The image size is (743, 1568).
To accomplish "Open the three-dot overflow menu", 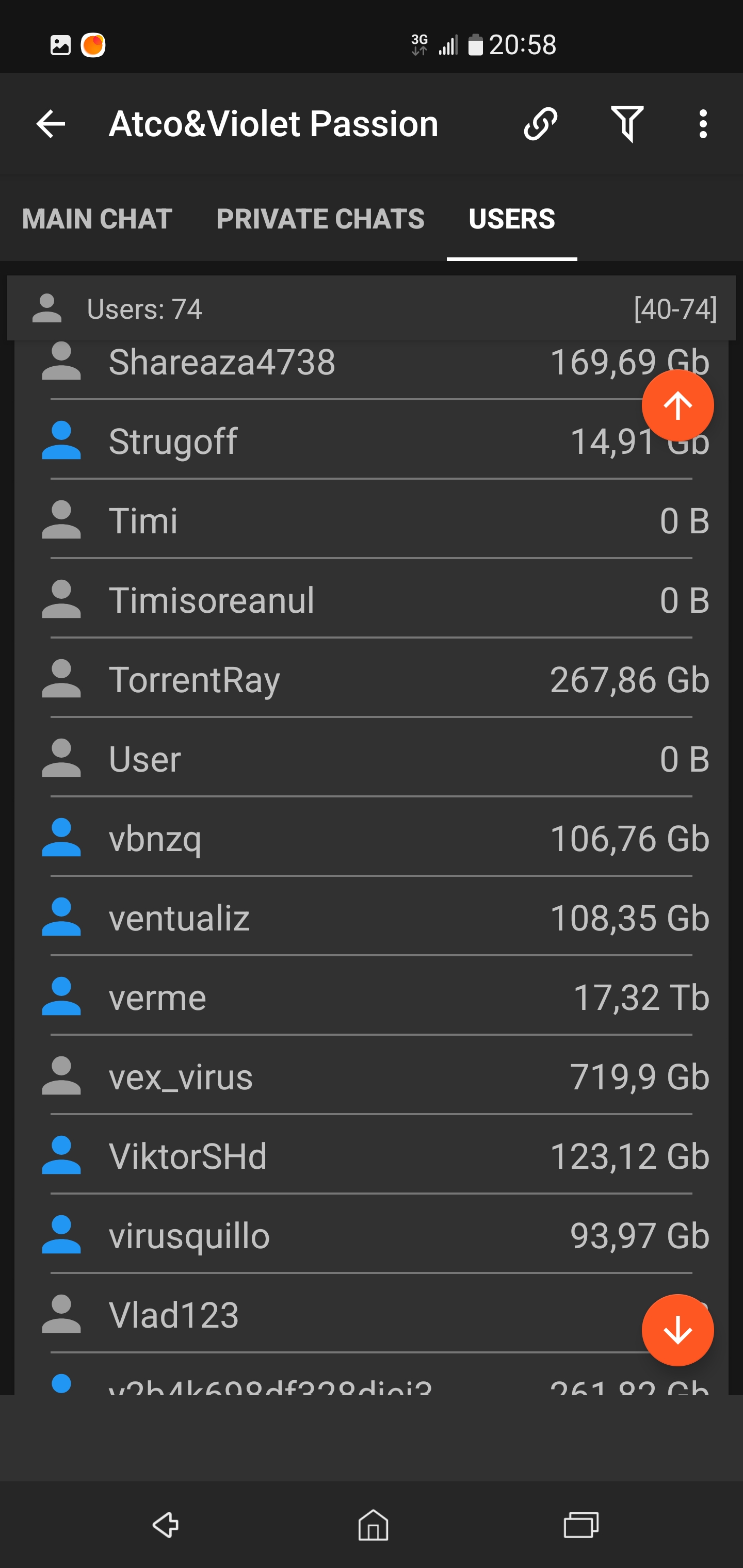I will (703, 124).
